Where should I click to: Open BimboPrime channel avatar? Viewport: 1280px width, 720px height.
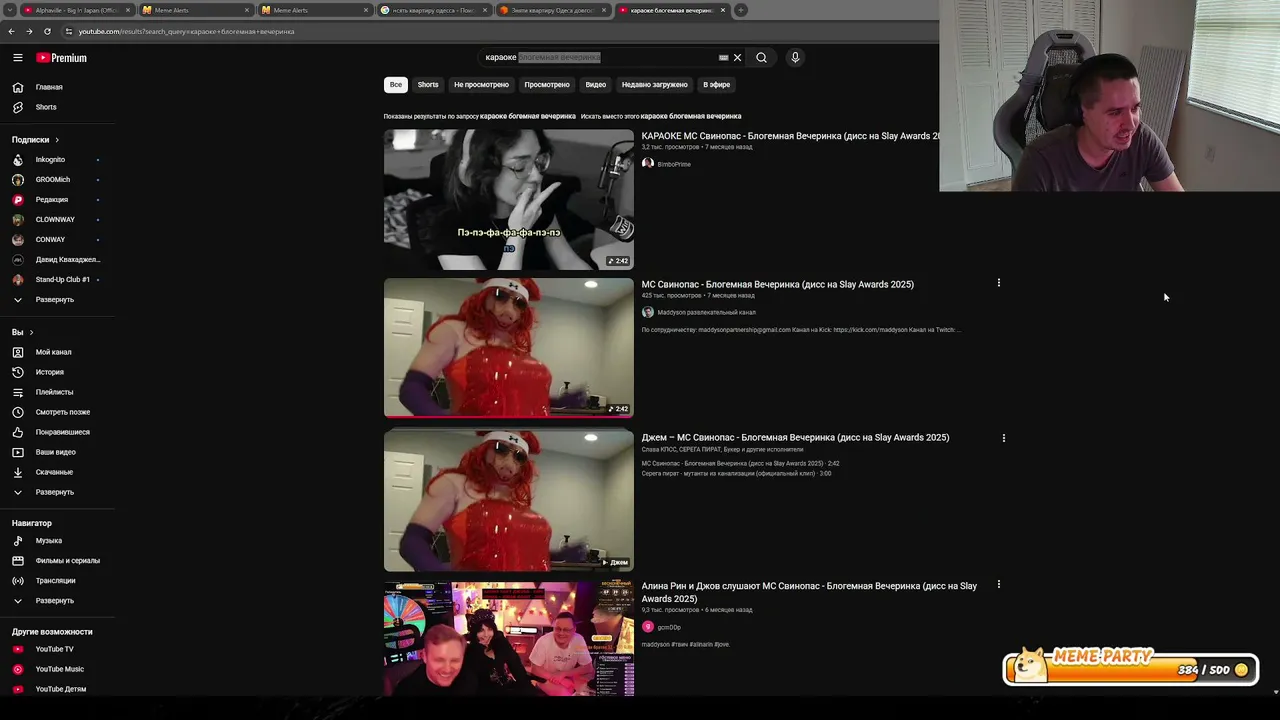(648, 164)
